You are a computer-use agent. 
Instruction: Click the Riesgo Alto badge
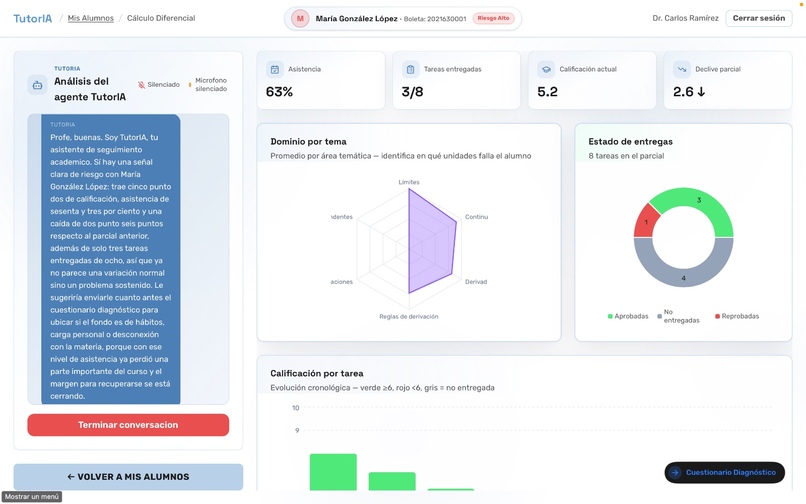[x=493, y=19]
